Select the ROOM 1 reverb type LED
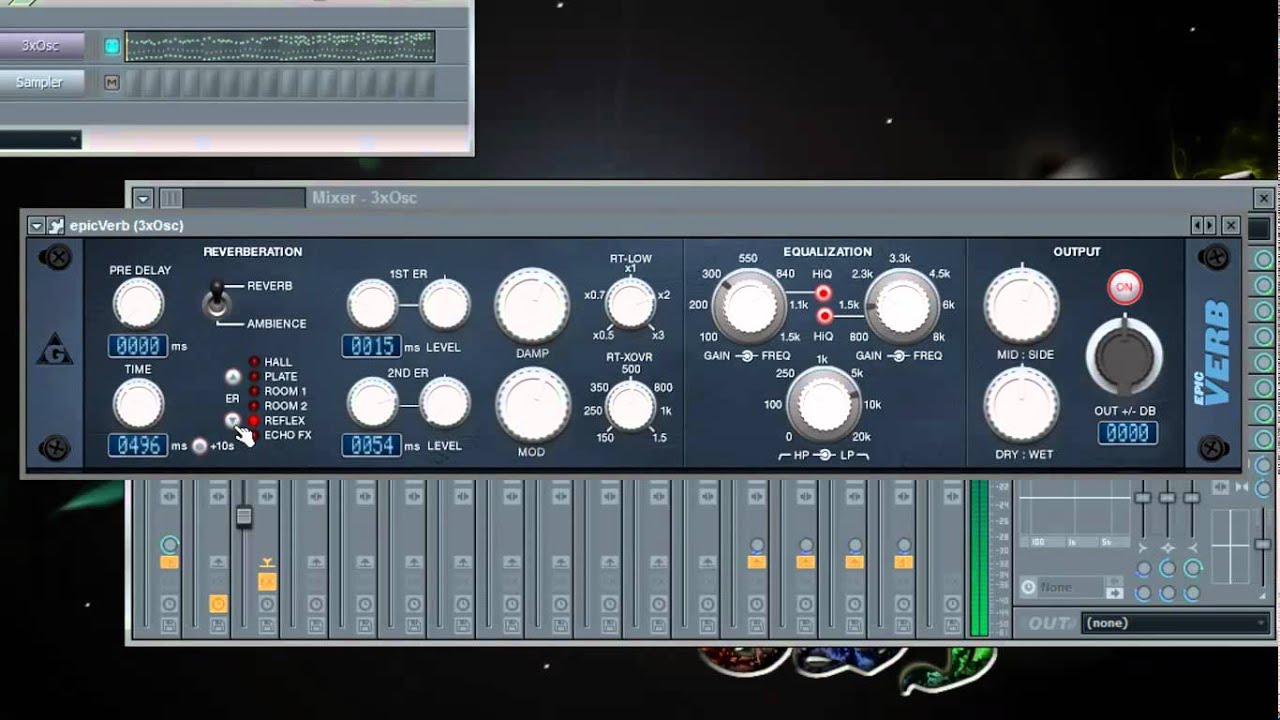Screen dimensions: 1280x720 [x=254, y=391]
